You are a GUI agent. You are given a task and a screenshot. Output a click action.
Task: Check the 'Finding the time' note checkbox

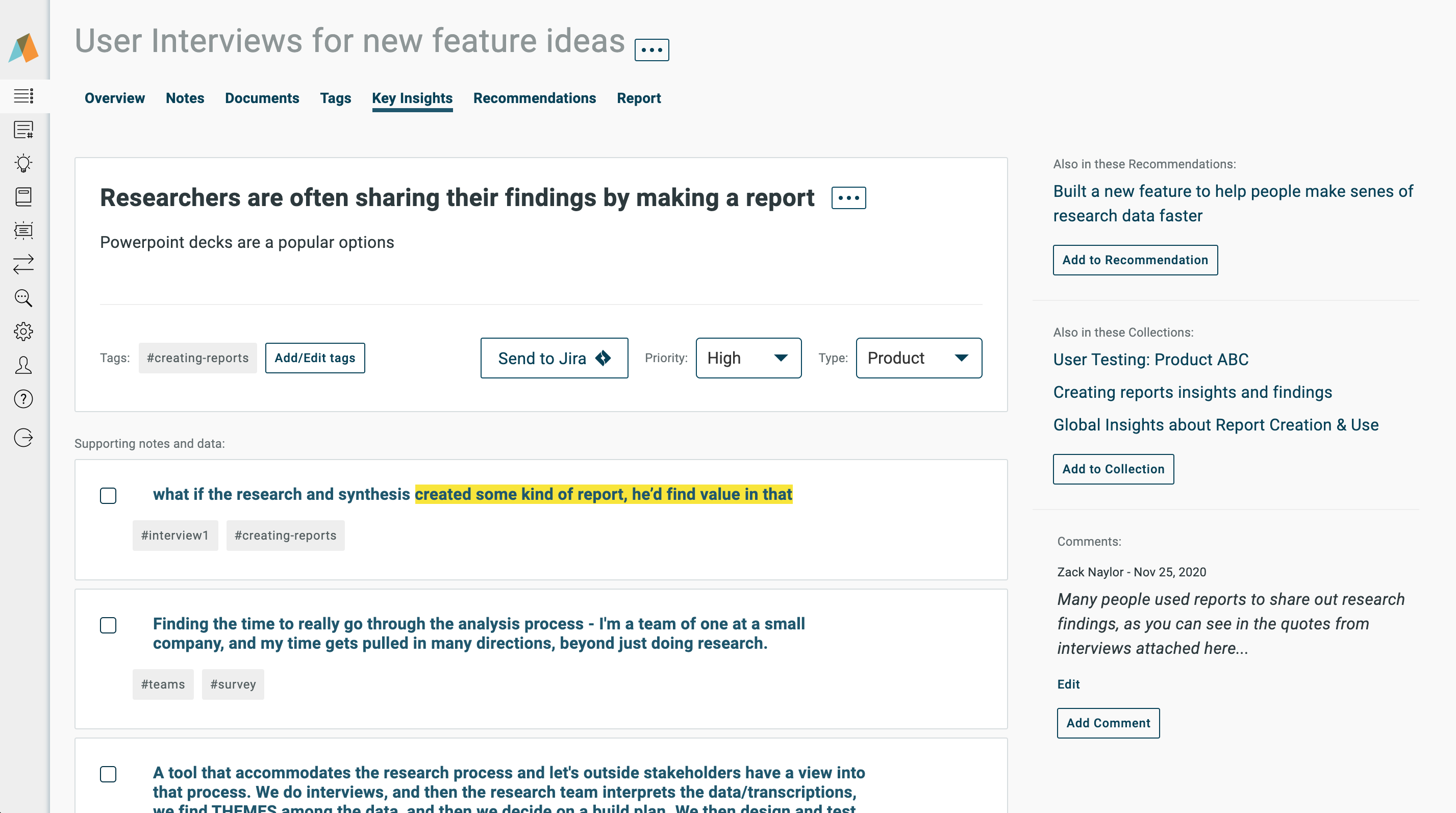point(108,625)
